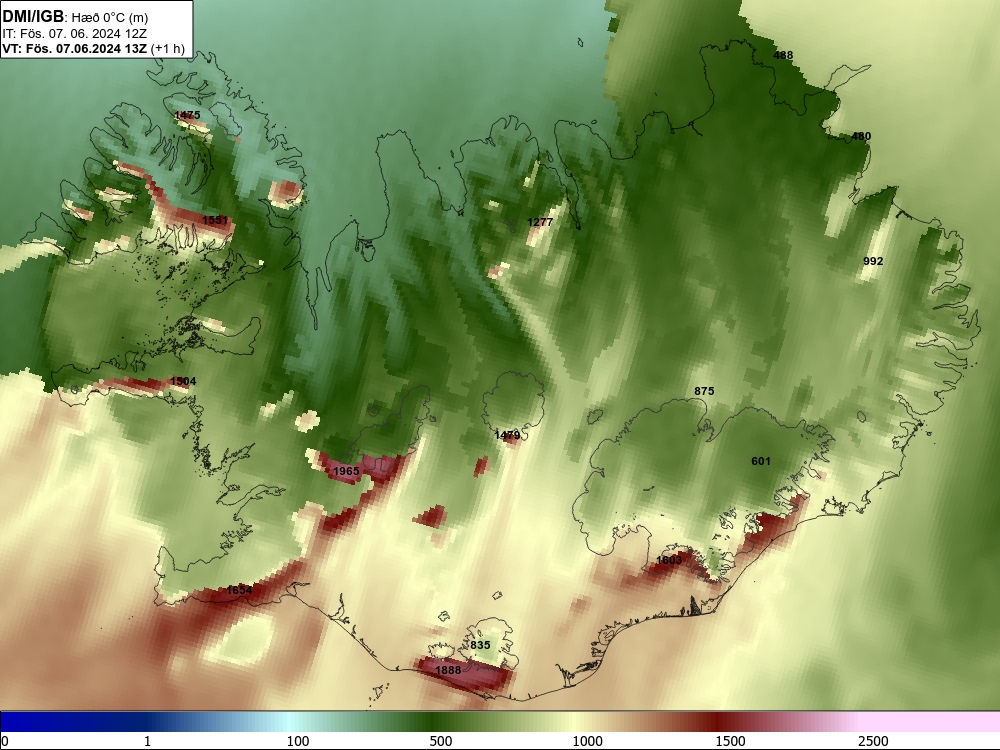Click the 1888 value on the map

click(448, 670)
